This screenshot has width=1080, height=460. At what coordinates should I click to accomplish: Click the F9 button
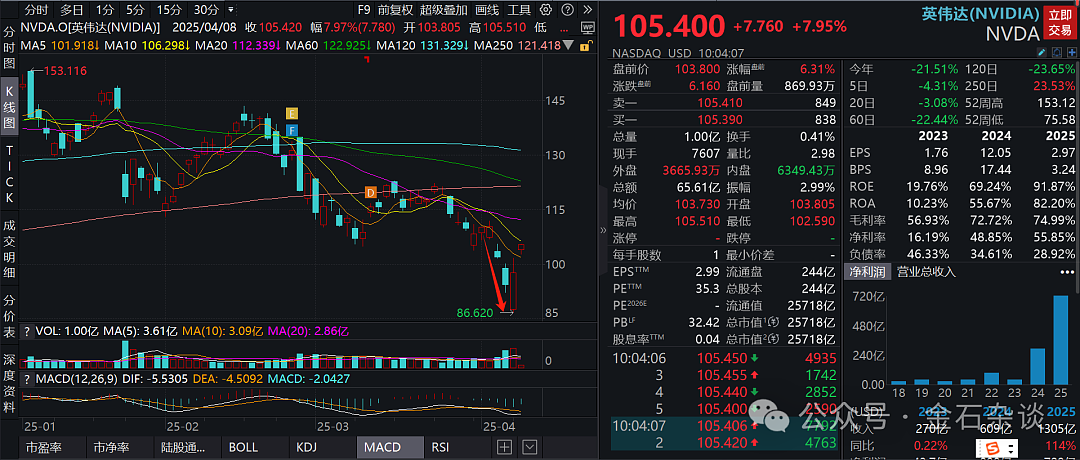coord(364,10)
